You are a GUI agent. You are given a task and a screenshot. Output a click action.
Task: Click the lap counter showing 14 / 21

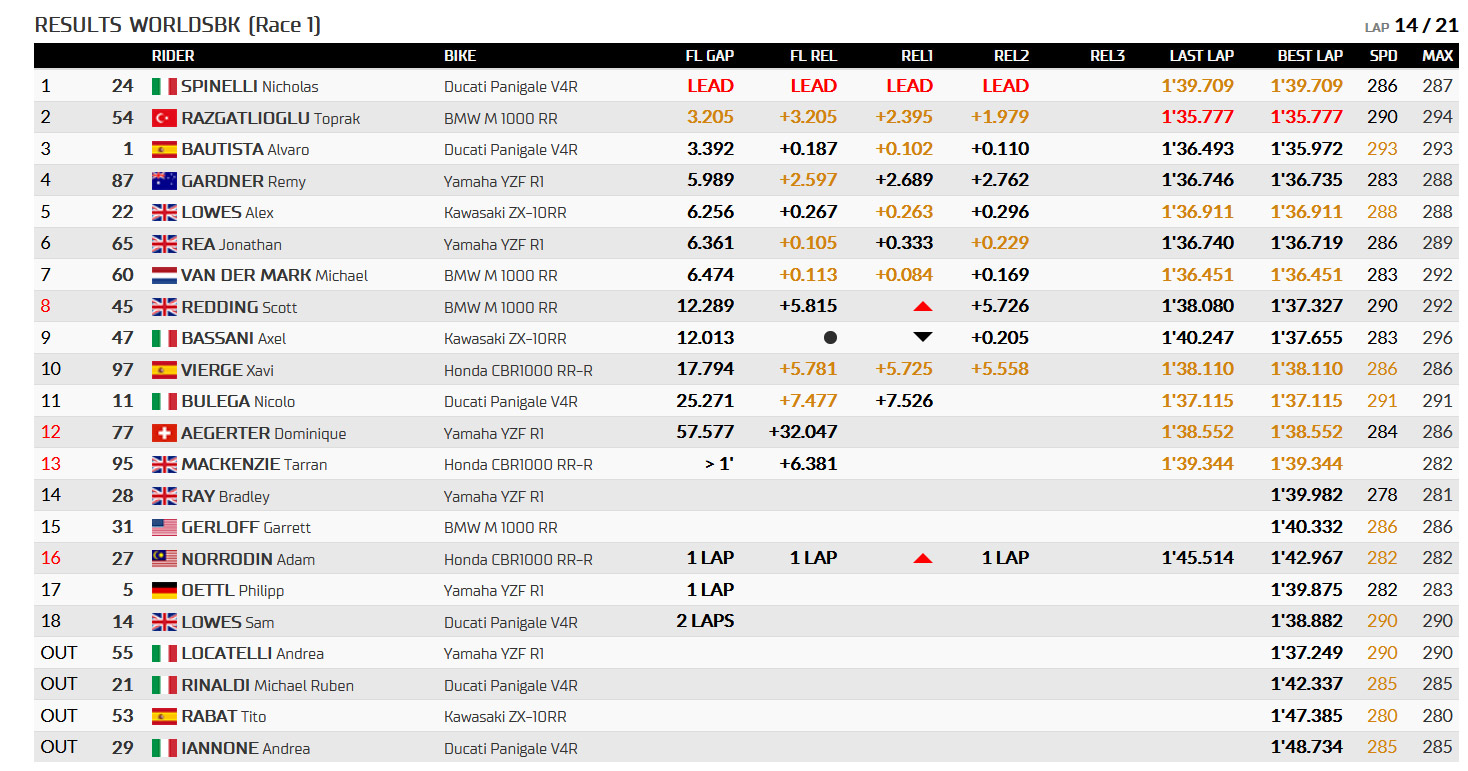click(1427, 25)
